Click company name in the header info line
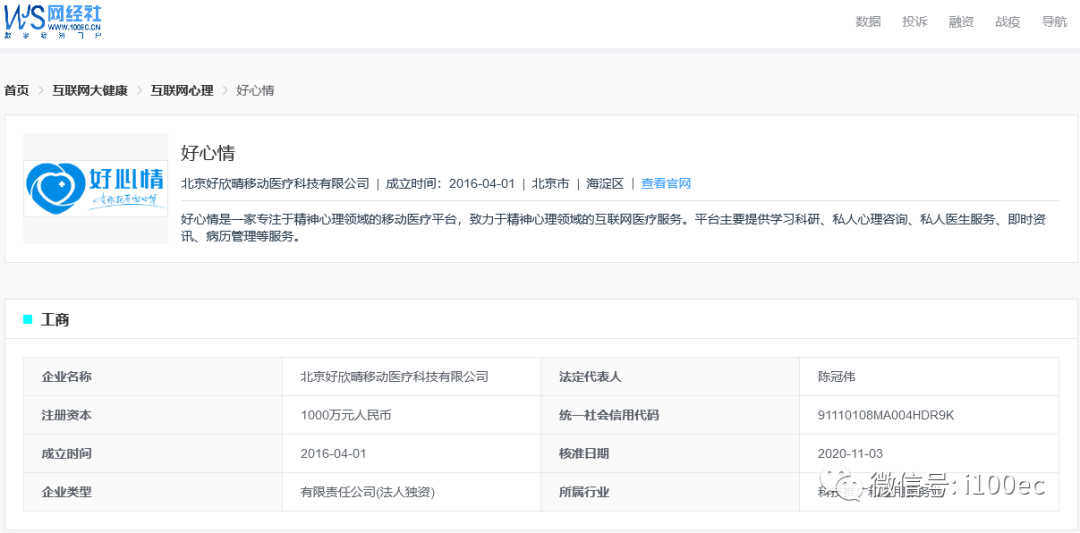The image size is (1080, 533). click(275, 184)
